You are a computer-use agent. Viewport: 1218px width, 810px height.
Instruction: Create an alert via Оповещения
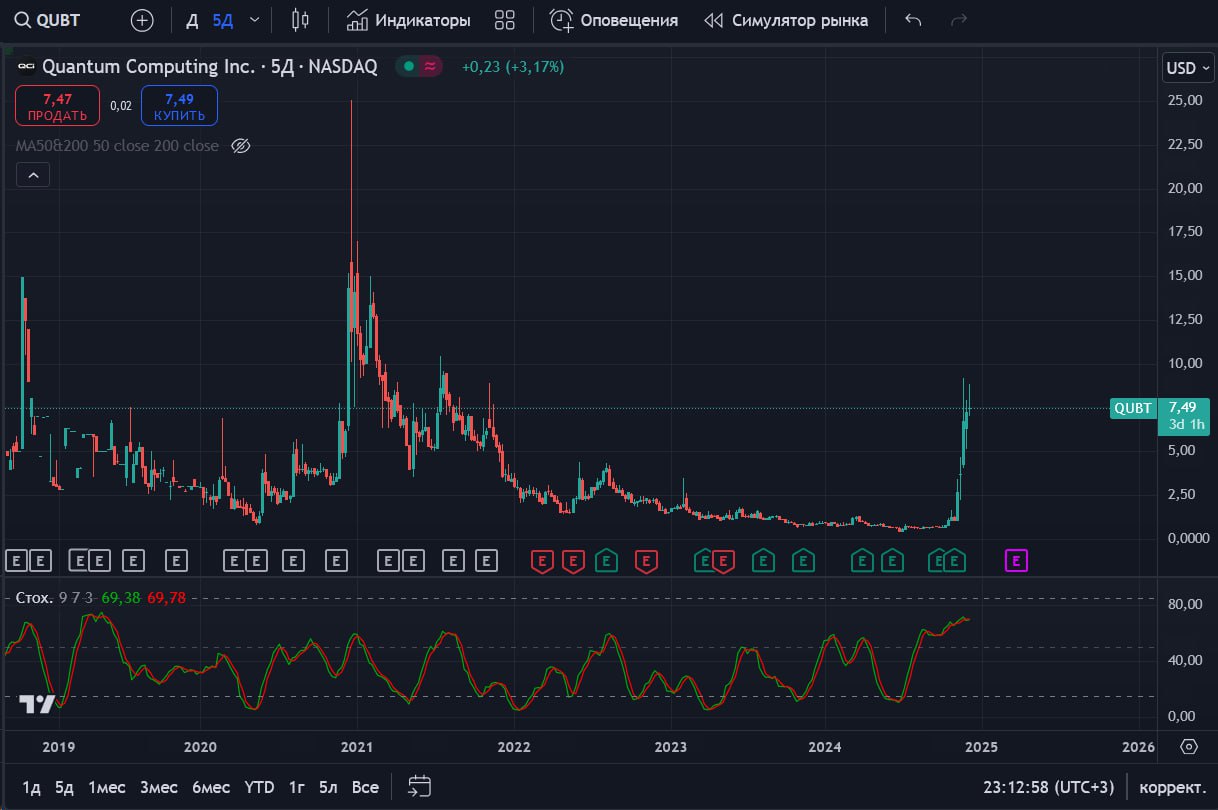click(x=614, y=20)
